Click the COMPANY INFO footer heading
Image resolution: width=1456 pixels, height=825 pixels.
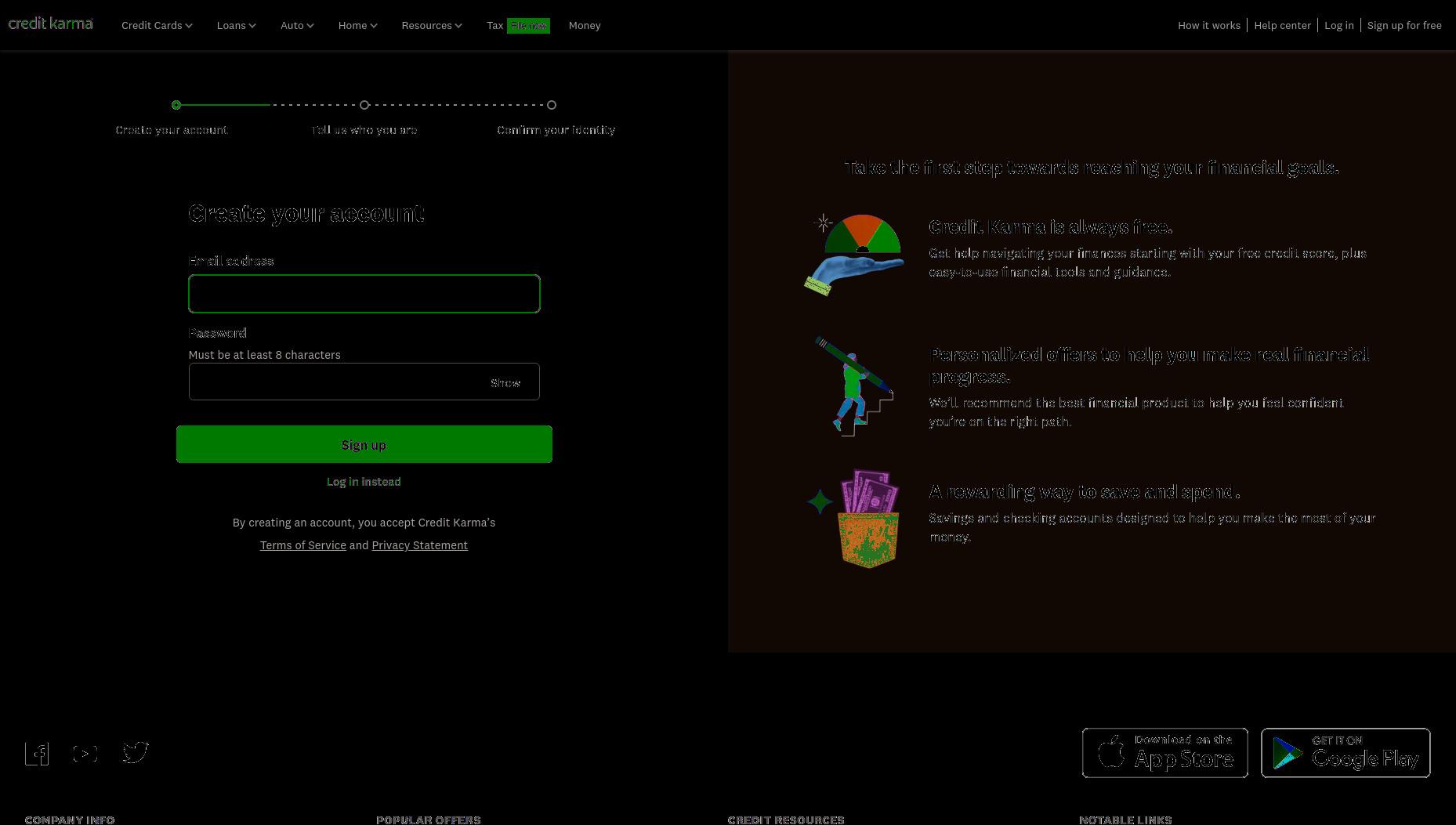[70, 820]
